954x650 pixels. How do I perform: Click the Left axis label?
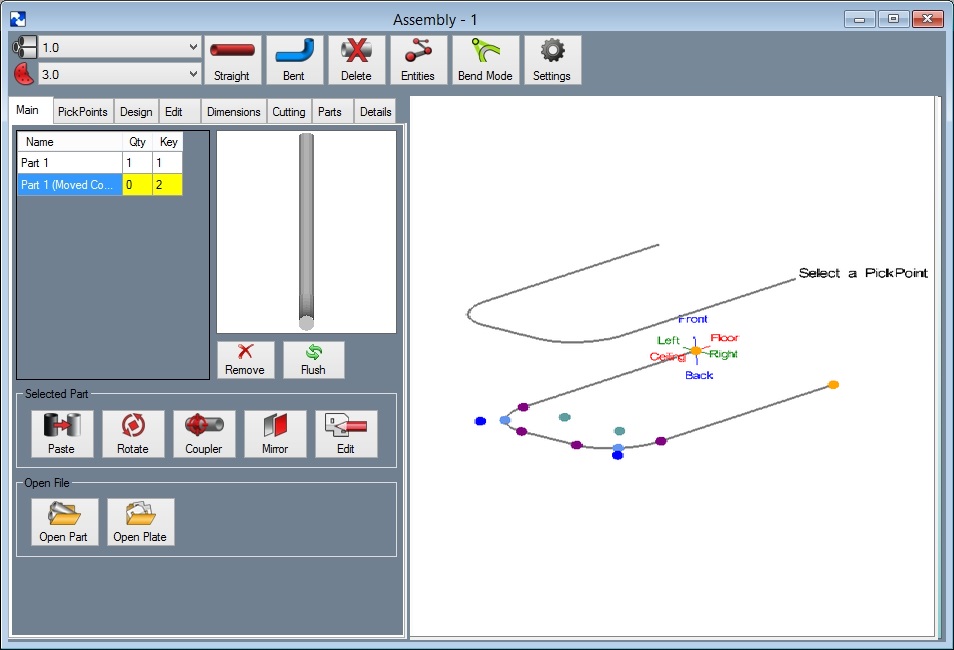[668, 340]
